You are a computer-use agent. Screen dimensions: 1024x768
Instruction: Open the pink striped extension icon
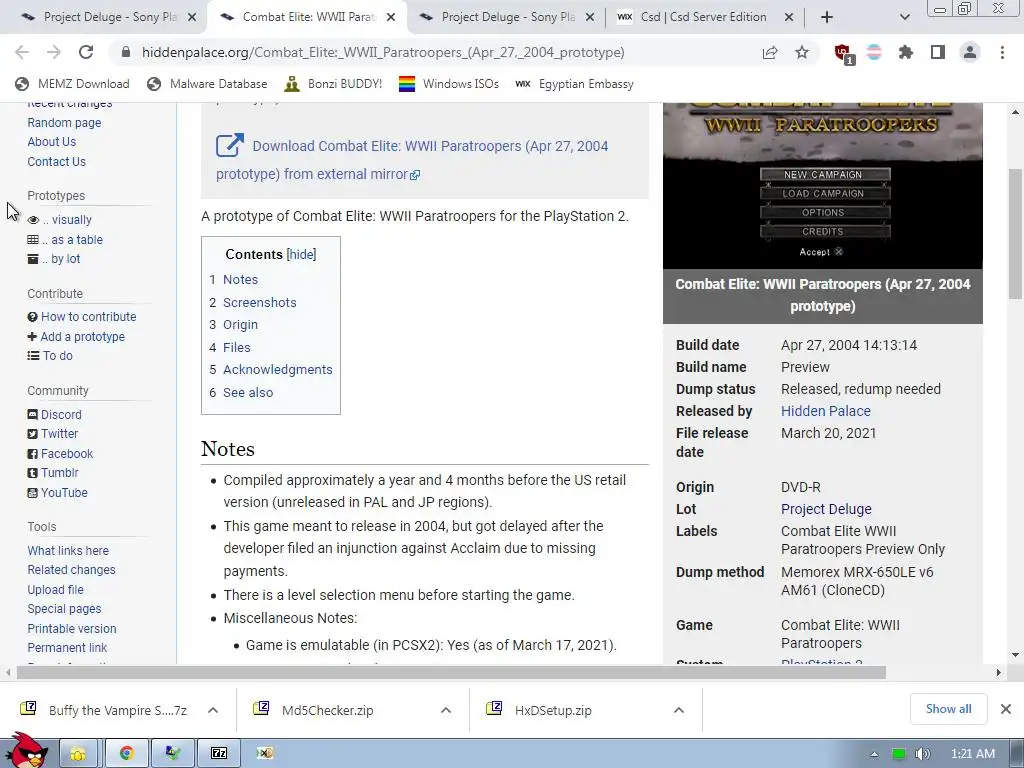pos(874,52)
